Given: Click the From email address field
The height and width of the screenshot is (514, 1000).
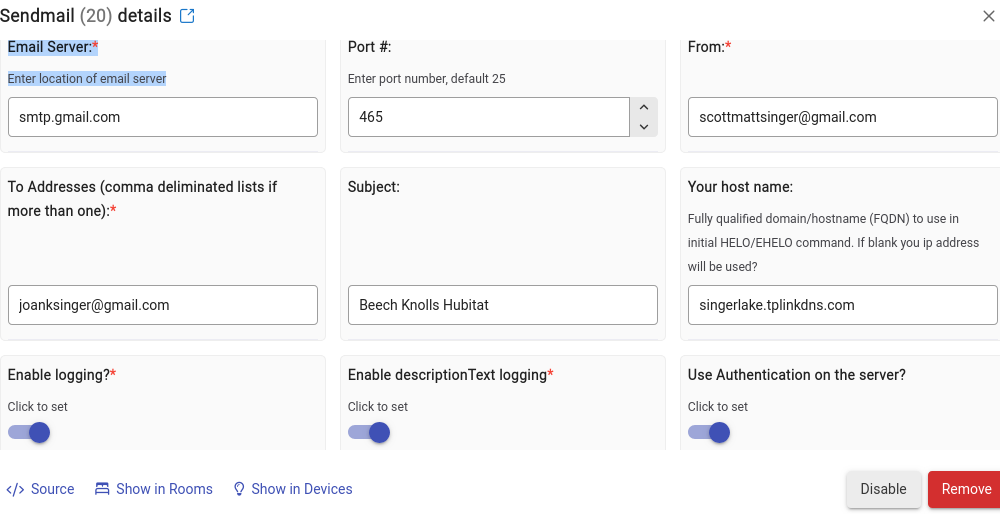Looking at the screenshot, I should [842, 117].
